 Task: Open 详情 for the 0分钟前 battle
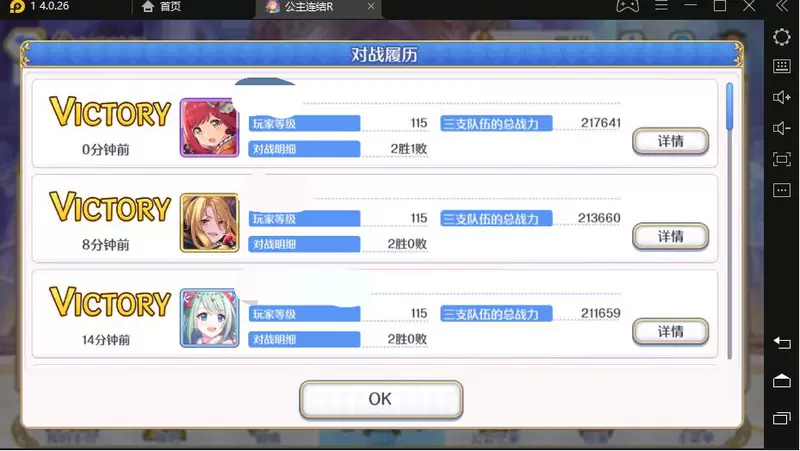(670, 141)
